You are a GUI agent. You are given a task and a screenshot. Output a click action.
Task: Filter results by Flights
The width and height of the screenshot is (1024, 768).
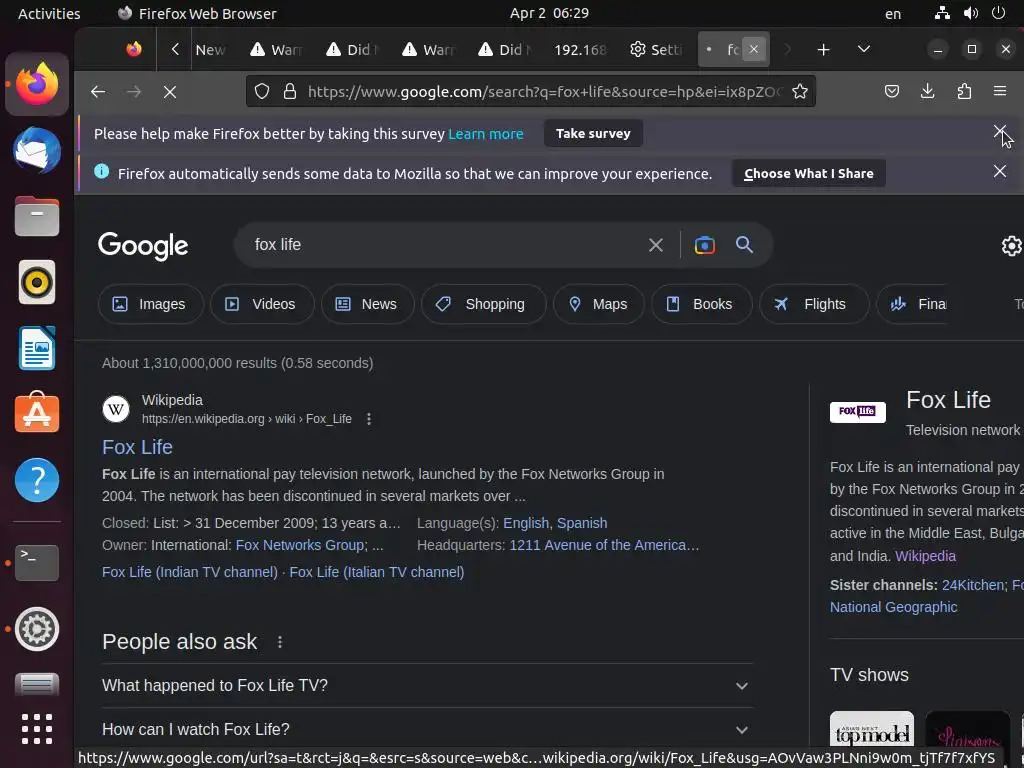(x=814, y=304)
